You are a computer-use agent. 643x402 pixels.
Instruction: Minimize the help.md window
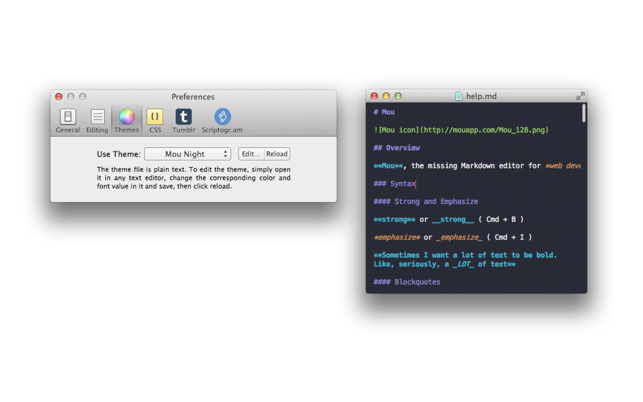point(386,96)
